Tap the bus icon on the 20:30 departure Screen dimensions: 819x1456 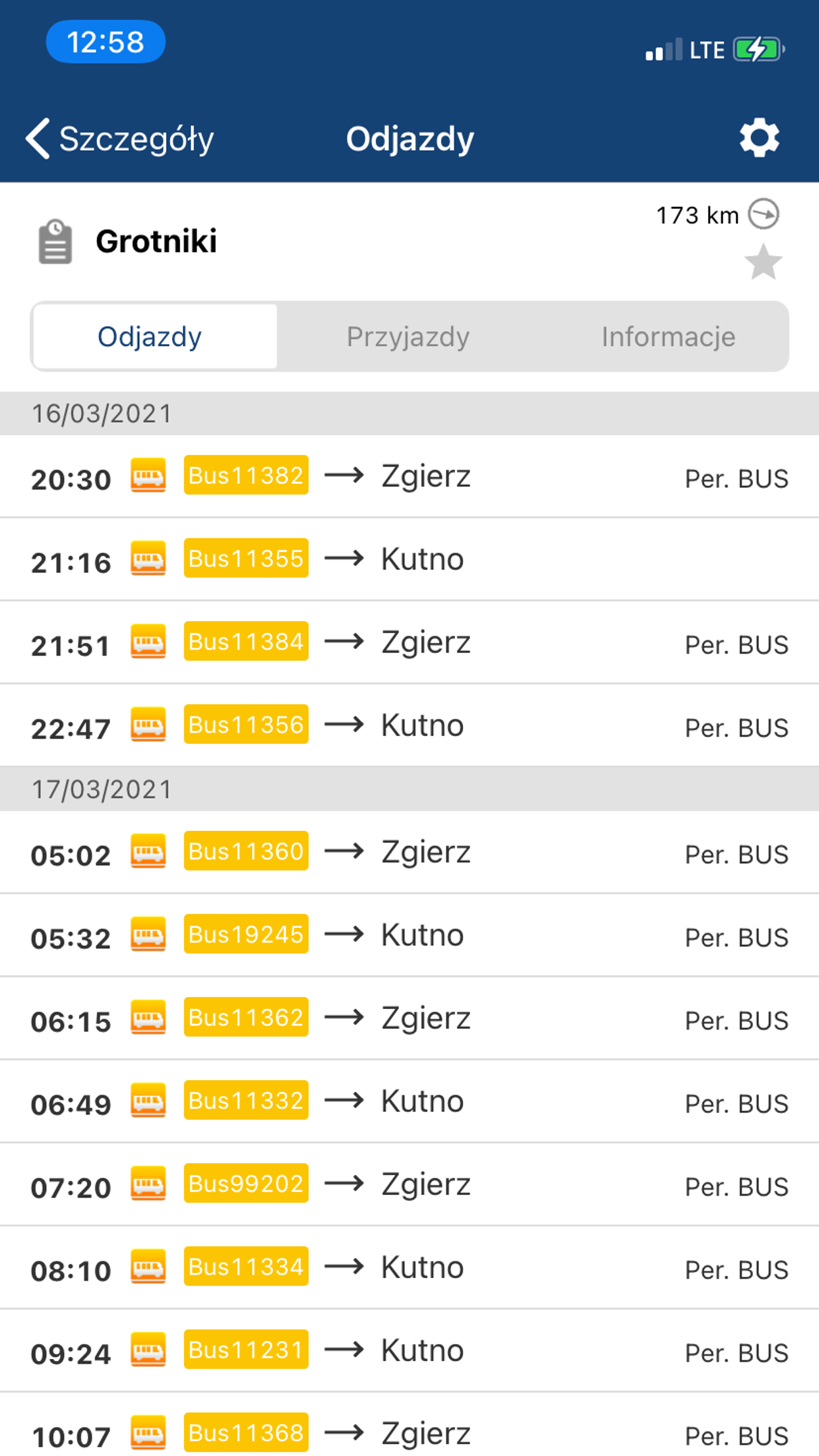pyautogui.click(x=148, y=475)
